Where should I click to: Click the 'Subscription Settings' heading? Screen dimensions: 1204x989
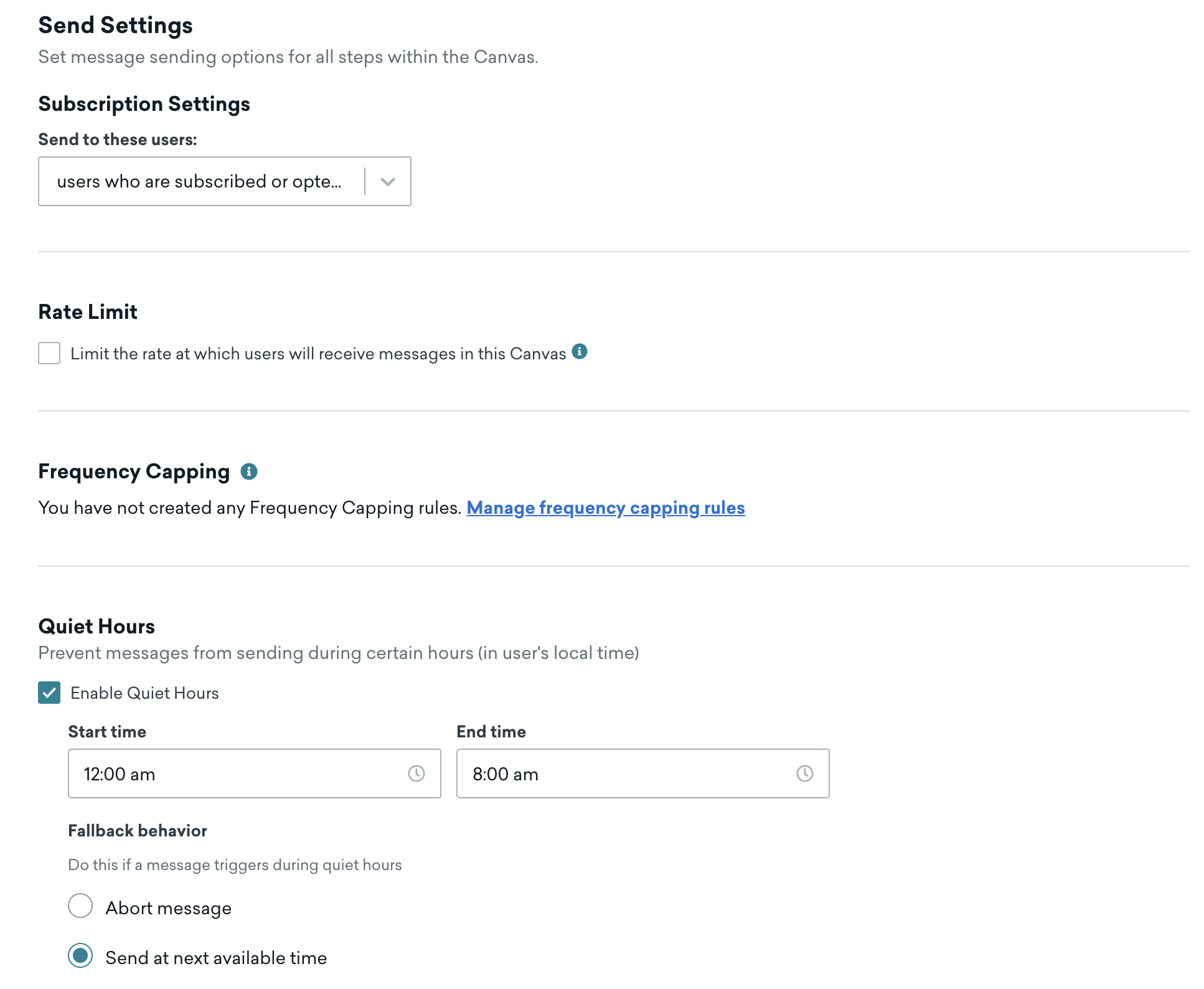coord(144,104)
